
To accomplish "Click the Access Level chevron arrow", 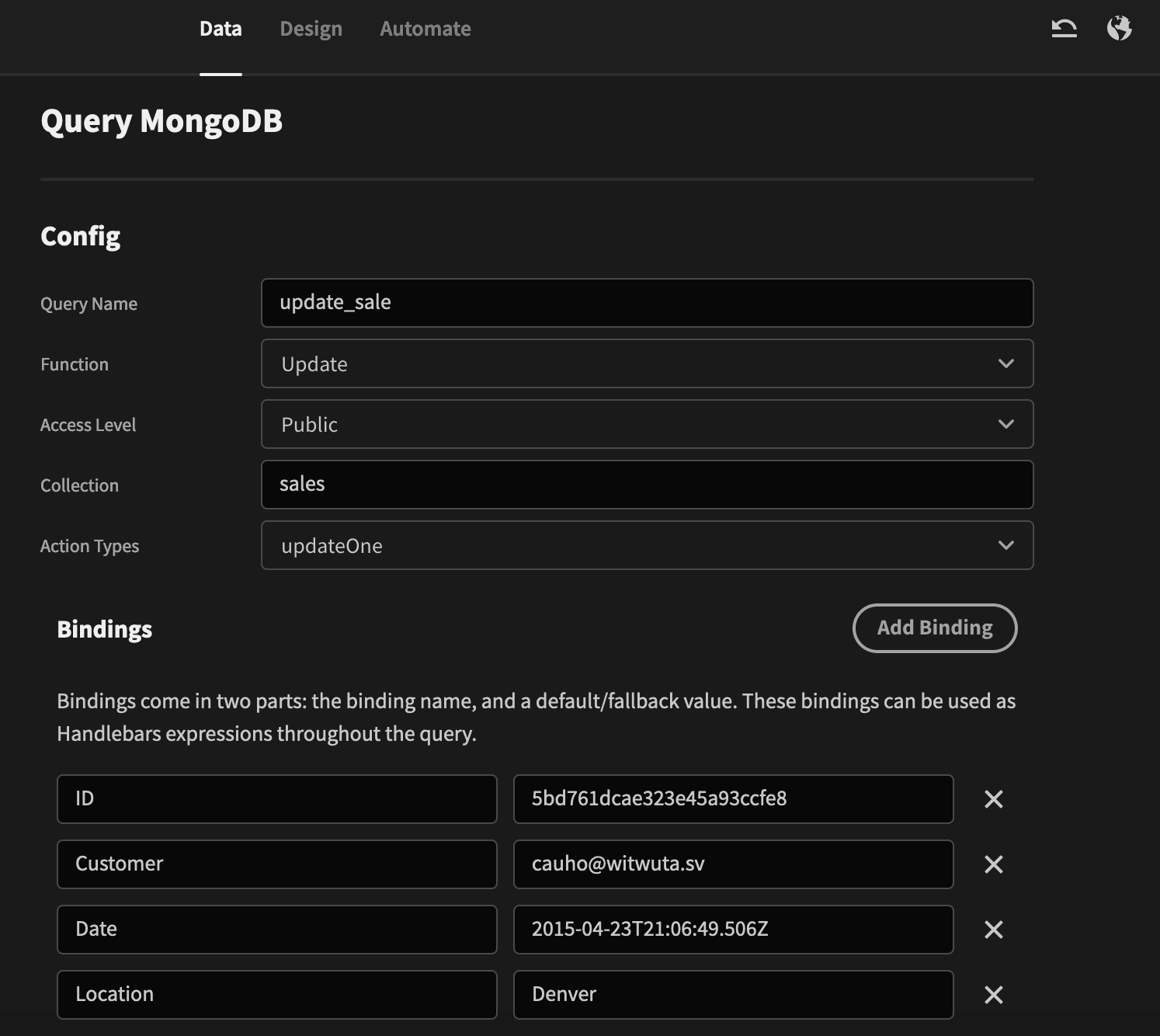I will pyautogui.click(x=1006, y=424).
